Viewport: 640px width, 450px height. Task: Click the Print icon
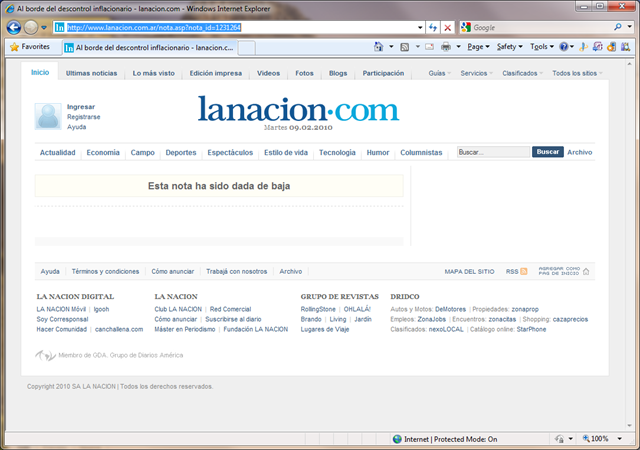446,47
